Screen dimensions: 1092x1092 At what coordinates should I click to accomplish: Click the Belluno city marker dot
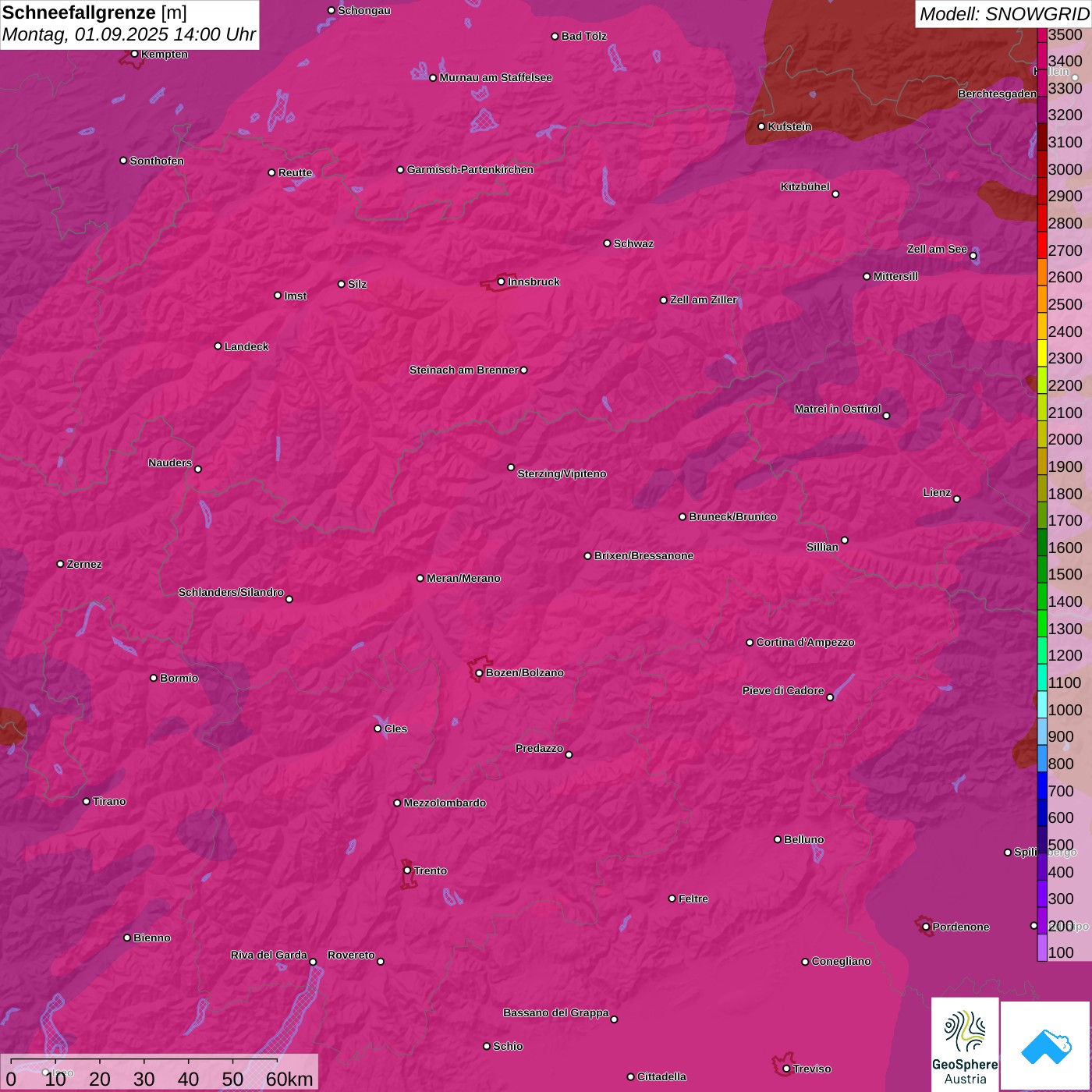[x=778, y=839]
